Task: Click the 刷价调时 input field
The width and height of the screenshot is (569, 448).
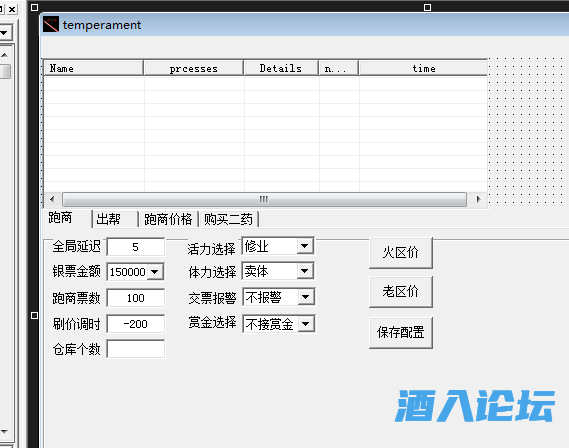Action: click(x=136, y=324)
